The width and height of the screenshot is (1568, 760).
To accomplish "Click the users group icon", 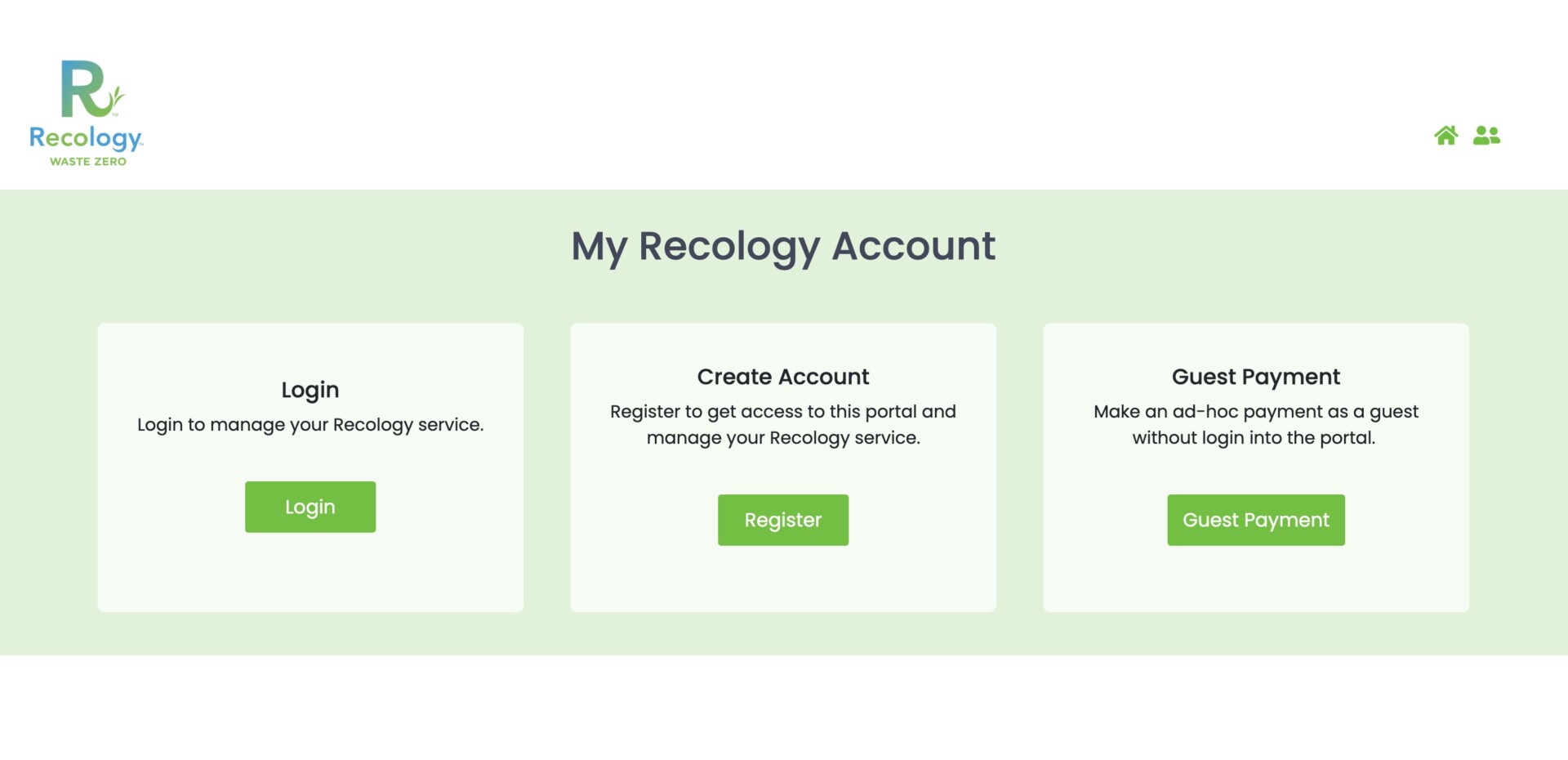I will point(1486,136).
